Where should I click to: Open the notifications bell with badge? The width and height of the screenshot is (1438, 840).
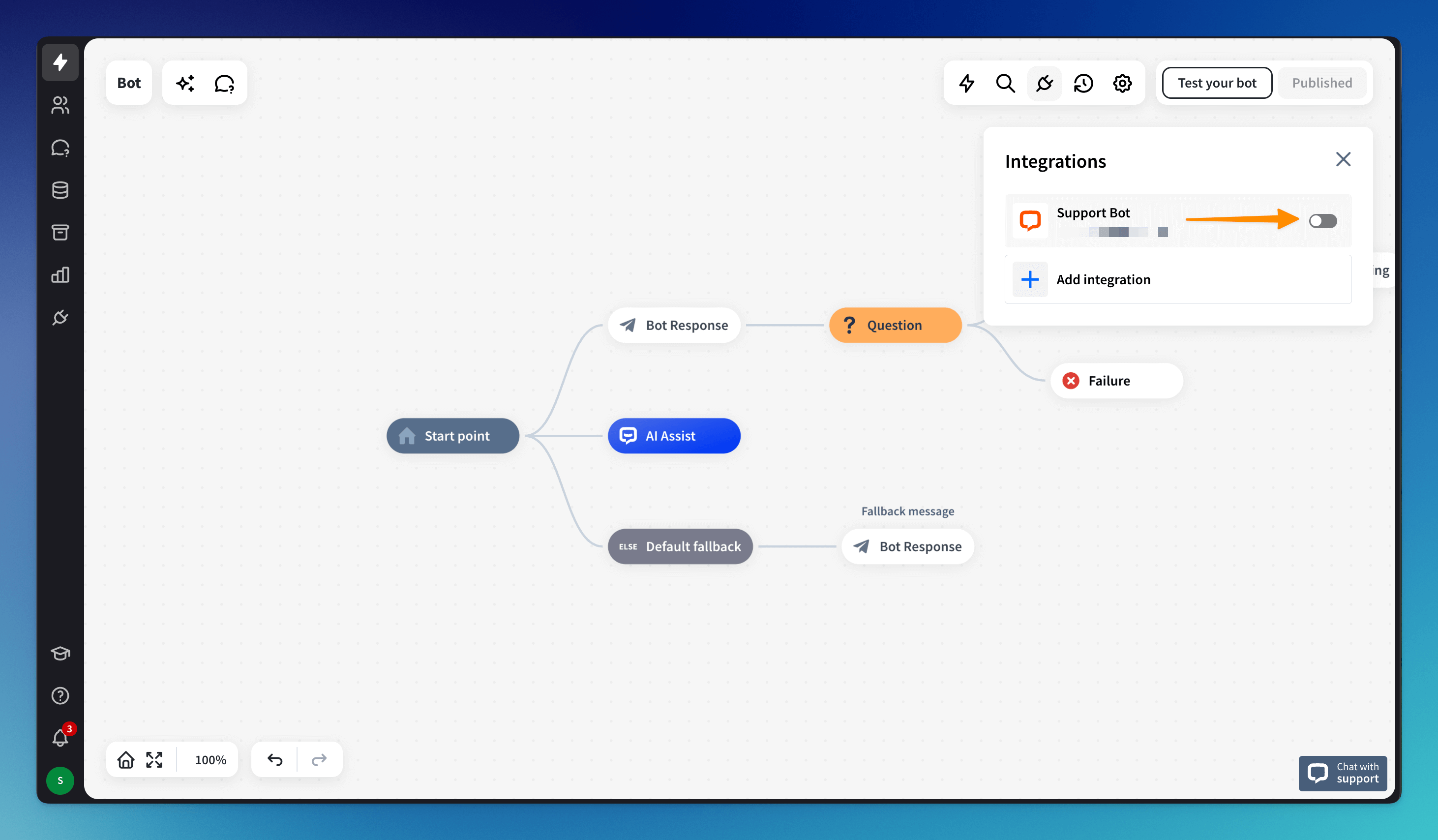pyautogui.click(x=60, y=737)
